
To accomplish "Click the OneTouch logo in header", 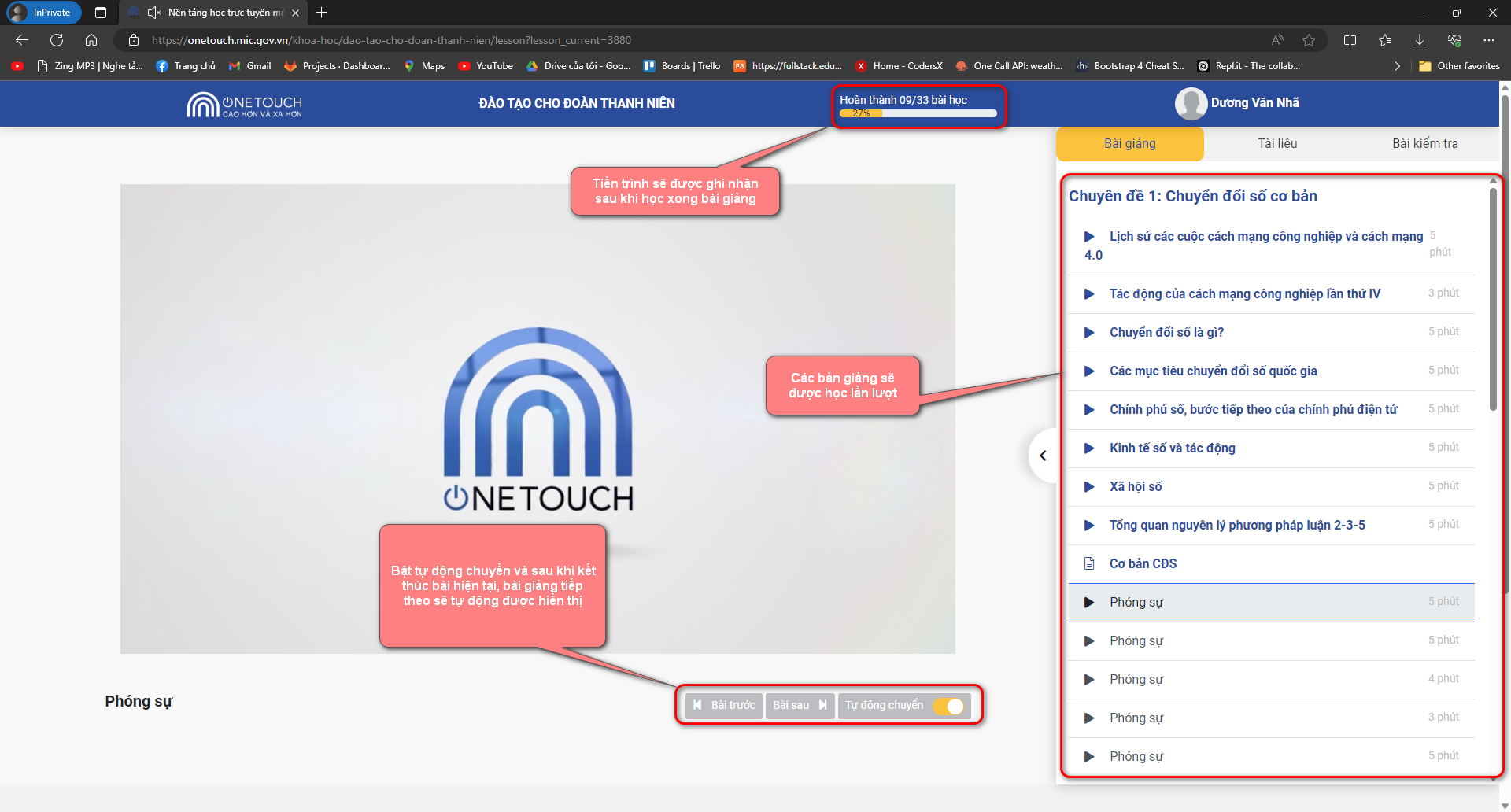I will coord(244,105).
